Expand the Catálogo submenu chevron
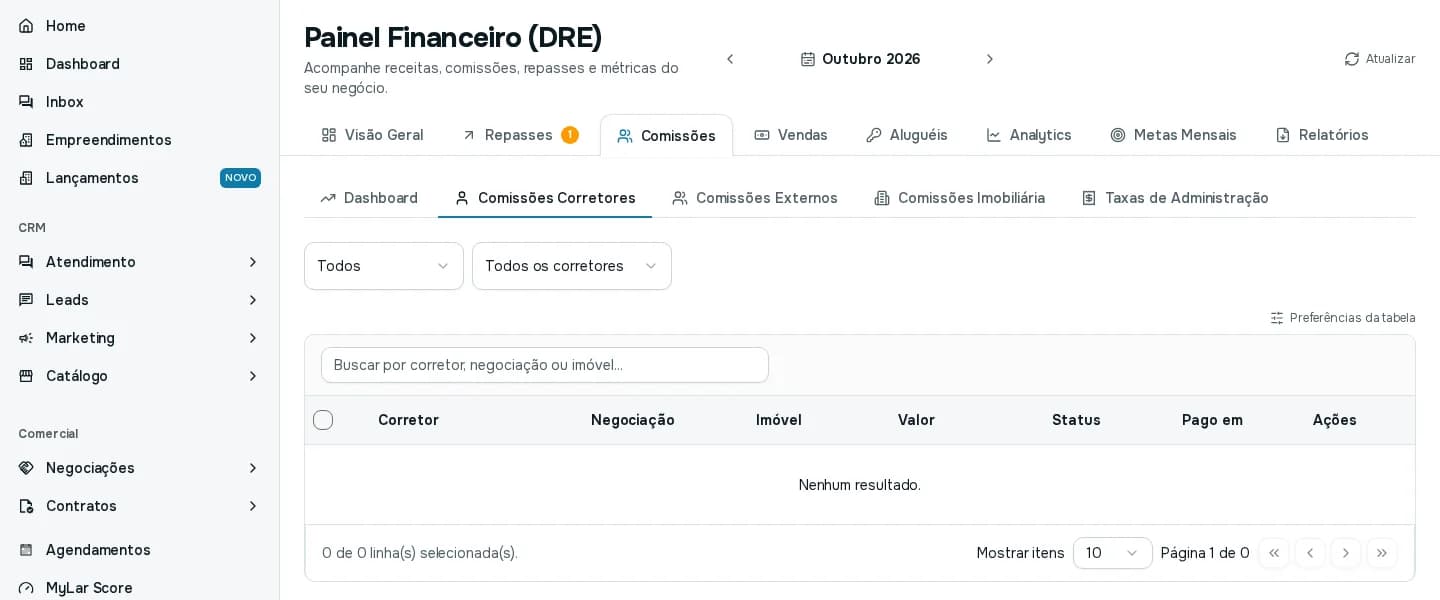The width and height of the screenshot is (1440, 600). 253,376
